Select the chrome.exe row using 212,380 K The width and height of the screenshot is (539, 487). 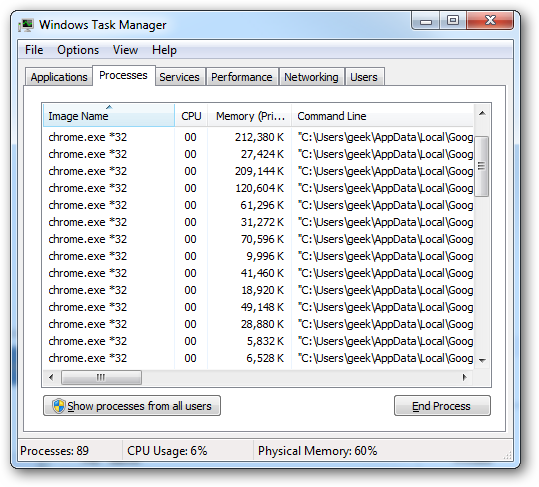point(258,137)
